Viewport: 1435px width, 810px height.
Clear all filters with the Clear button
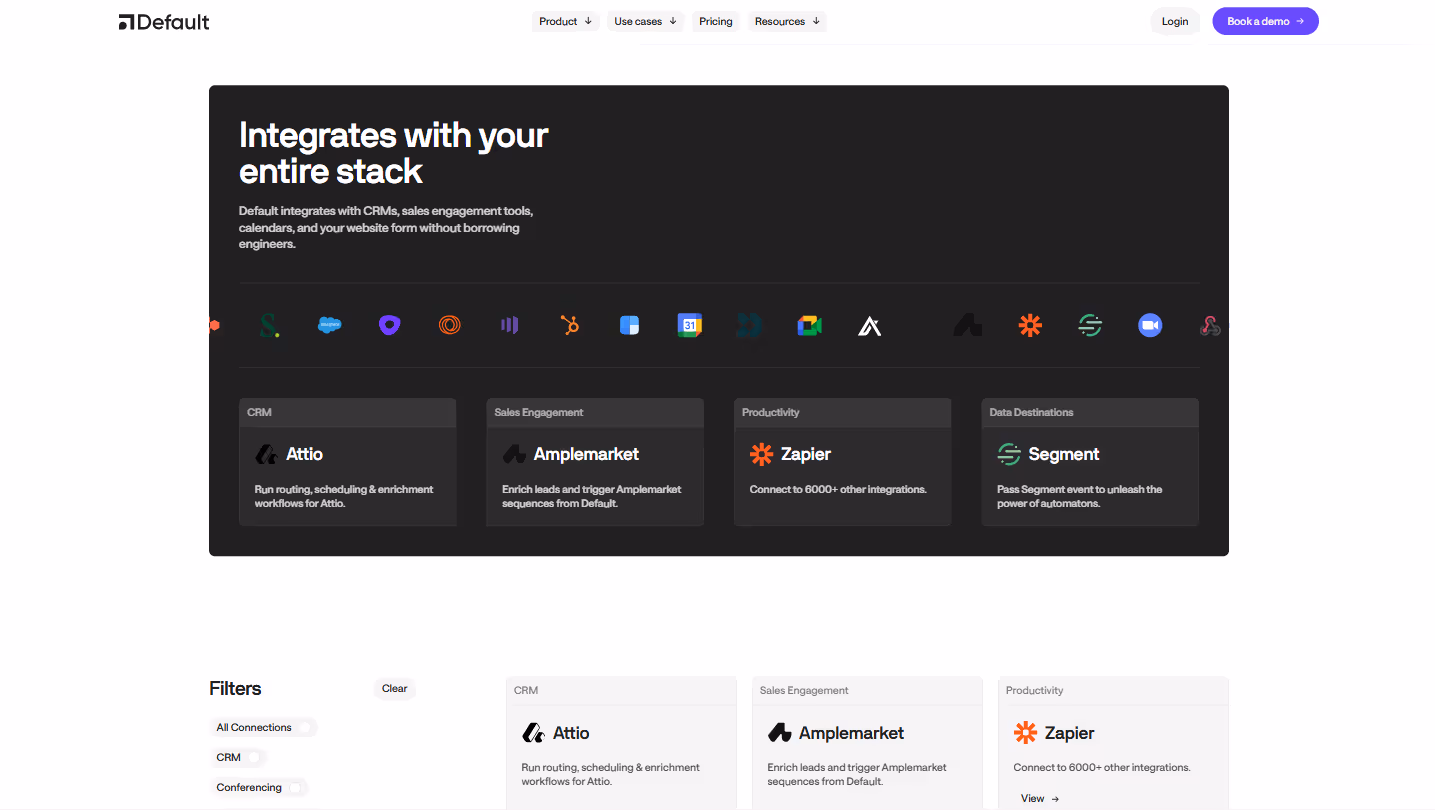click(395, 688)
